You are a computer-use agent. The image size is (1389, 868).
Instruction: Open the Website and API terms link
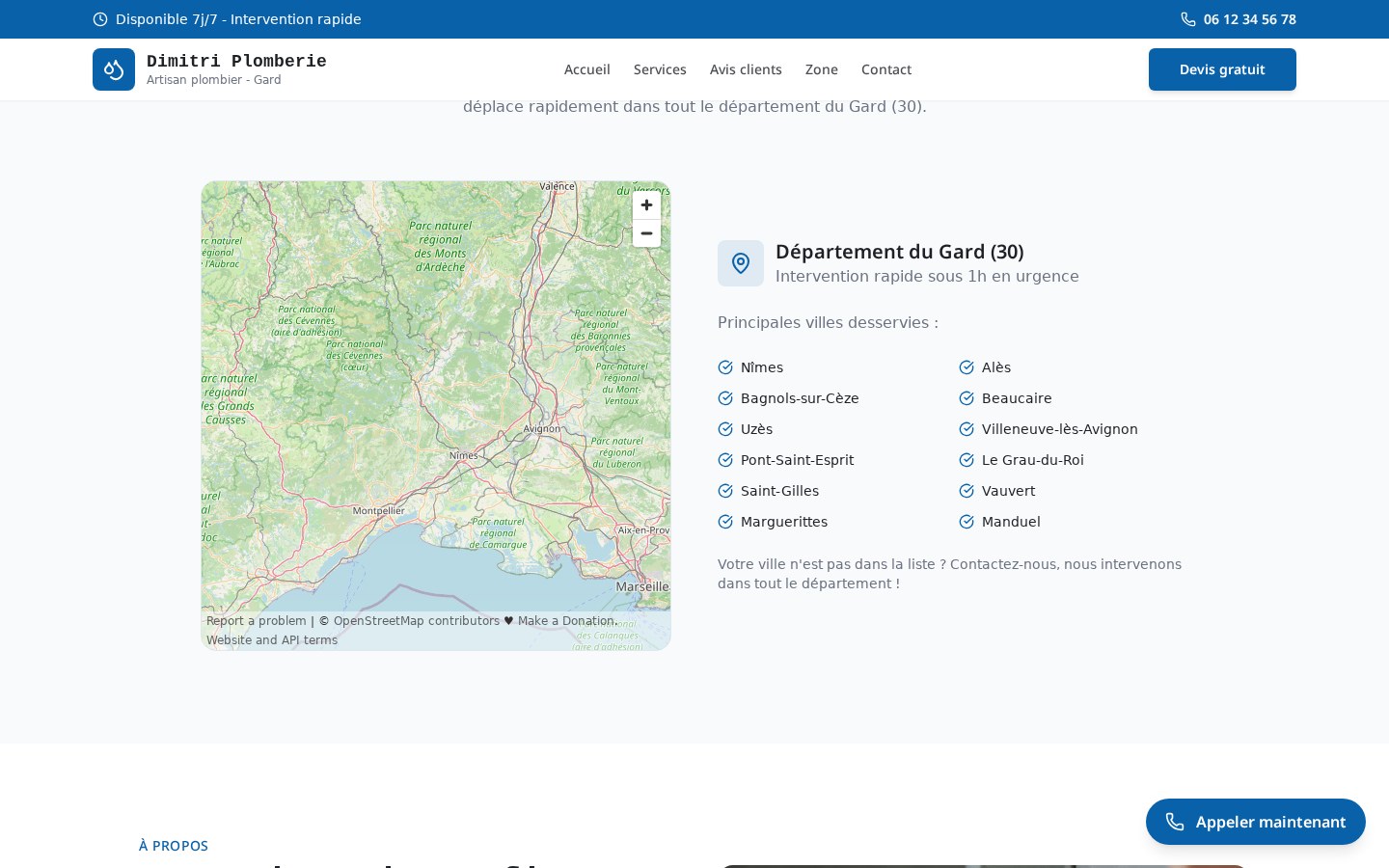click(x=272, y=640)
